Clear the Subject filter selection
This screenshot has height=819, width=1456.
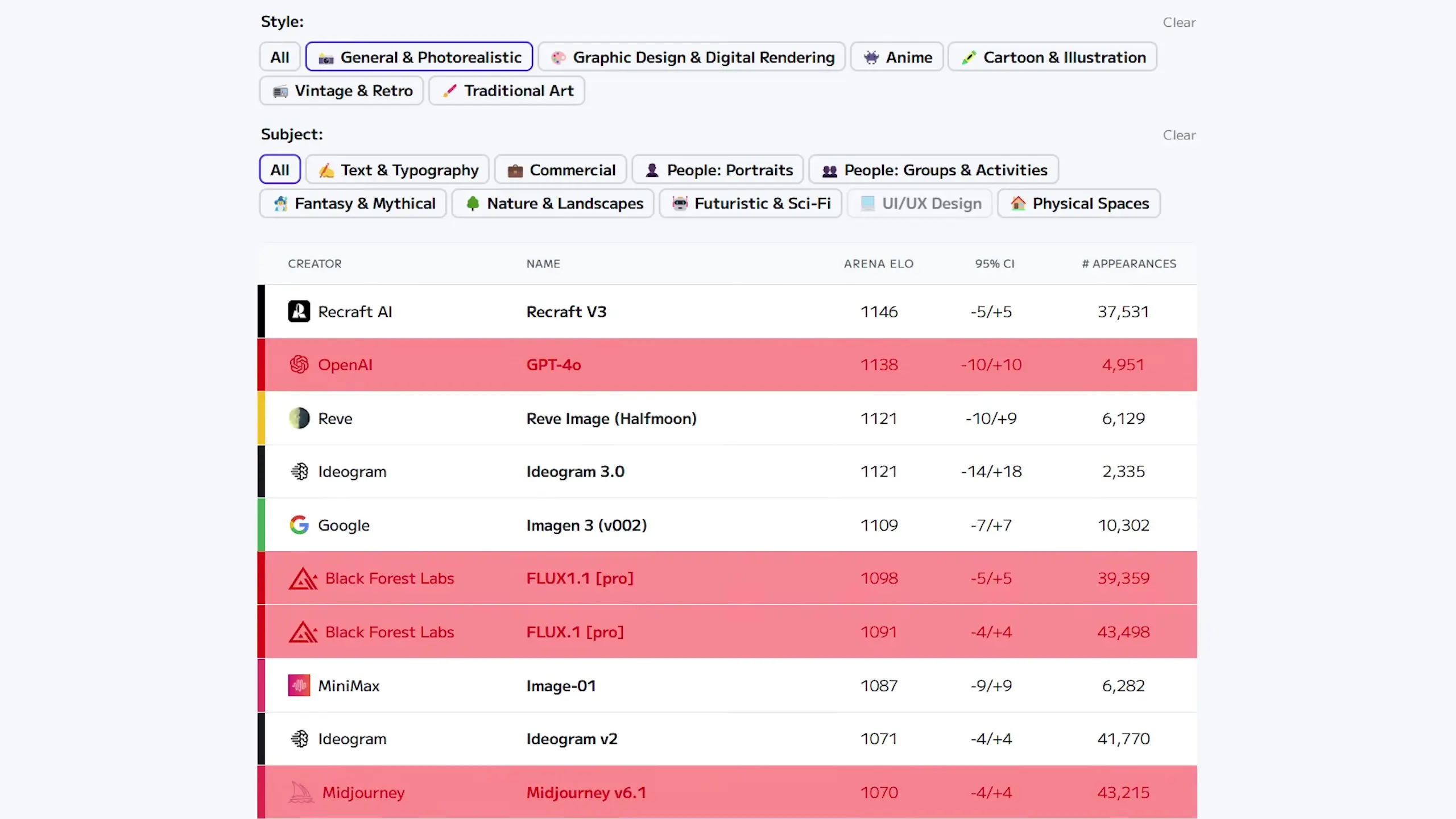(x=1179, y=135)
